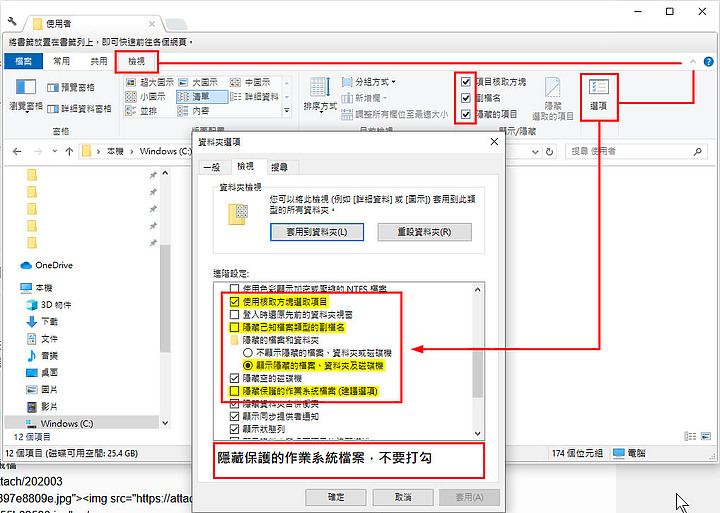Choose 小圖示 small icons layout
This screenshot has width=720, height=513.
point(146,96)
